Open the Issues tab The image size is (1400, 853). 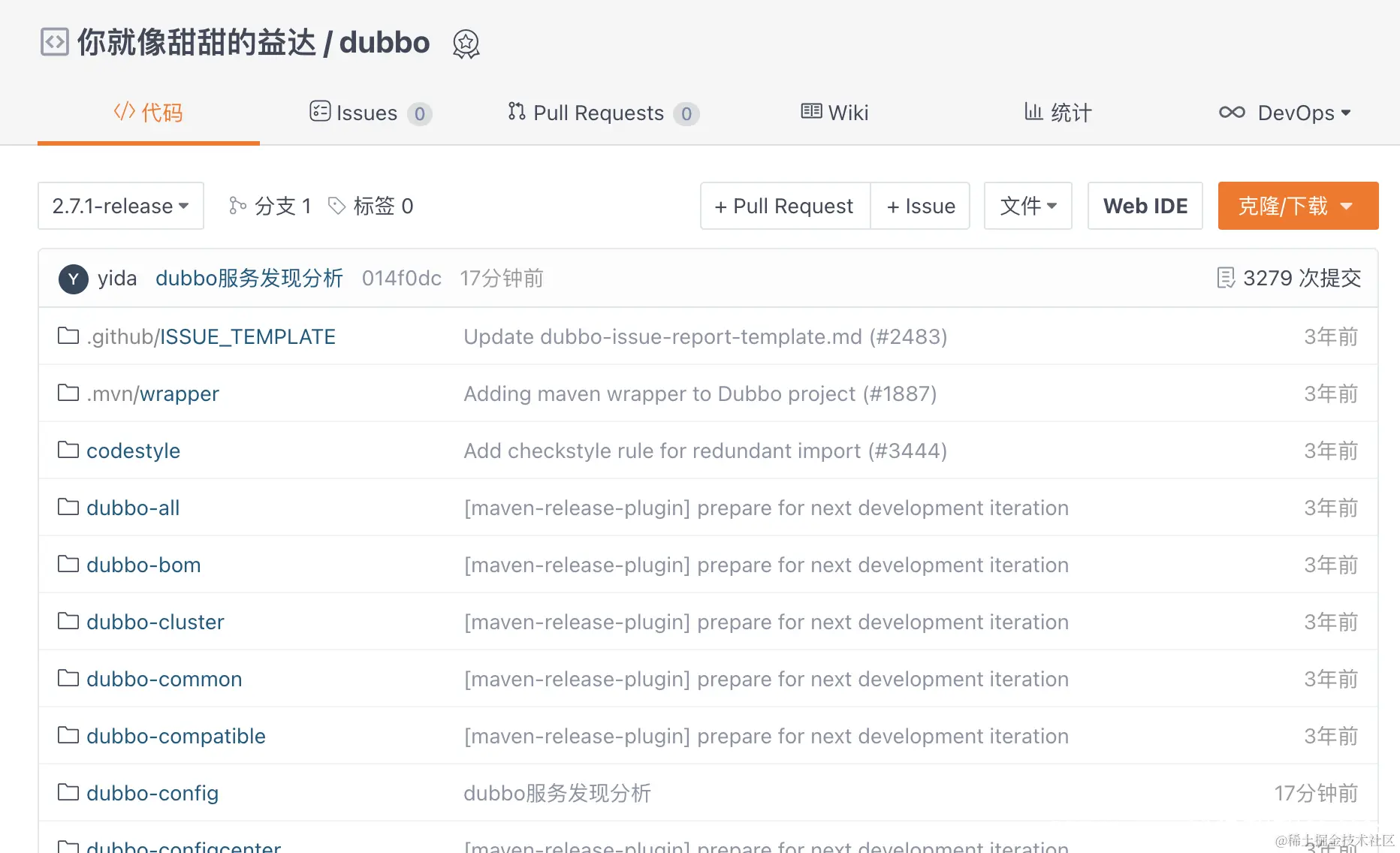pos(370,113)
